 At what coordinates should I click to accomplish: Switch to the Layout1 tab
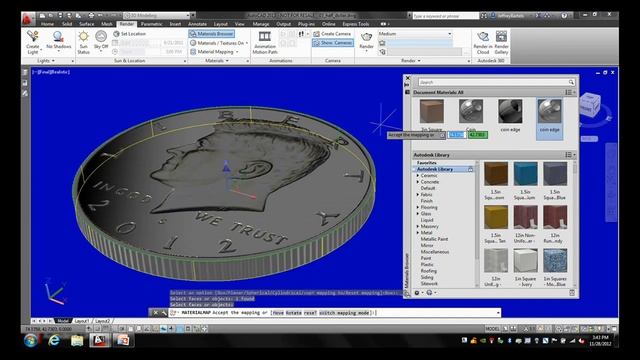tap(82, 321)
